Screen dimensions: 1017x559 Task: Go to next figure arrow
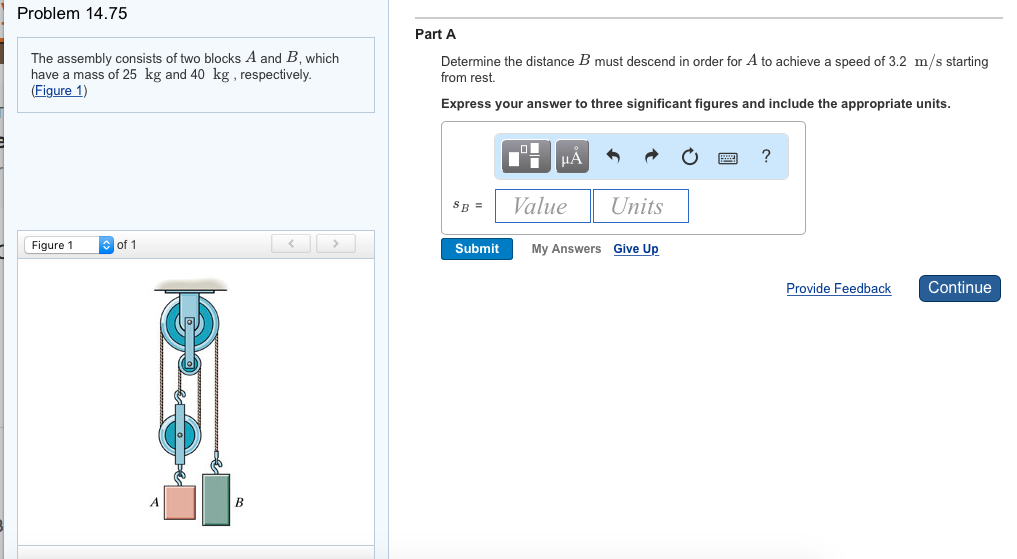pos(336,244)
